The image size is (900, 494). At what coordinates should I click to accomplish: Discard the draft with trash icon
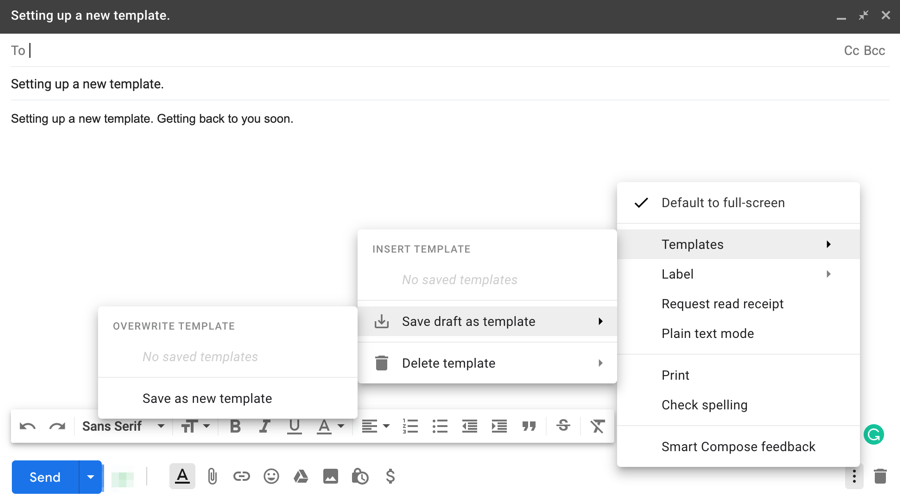point(880,476)
